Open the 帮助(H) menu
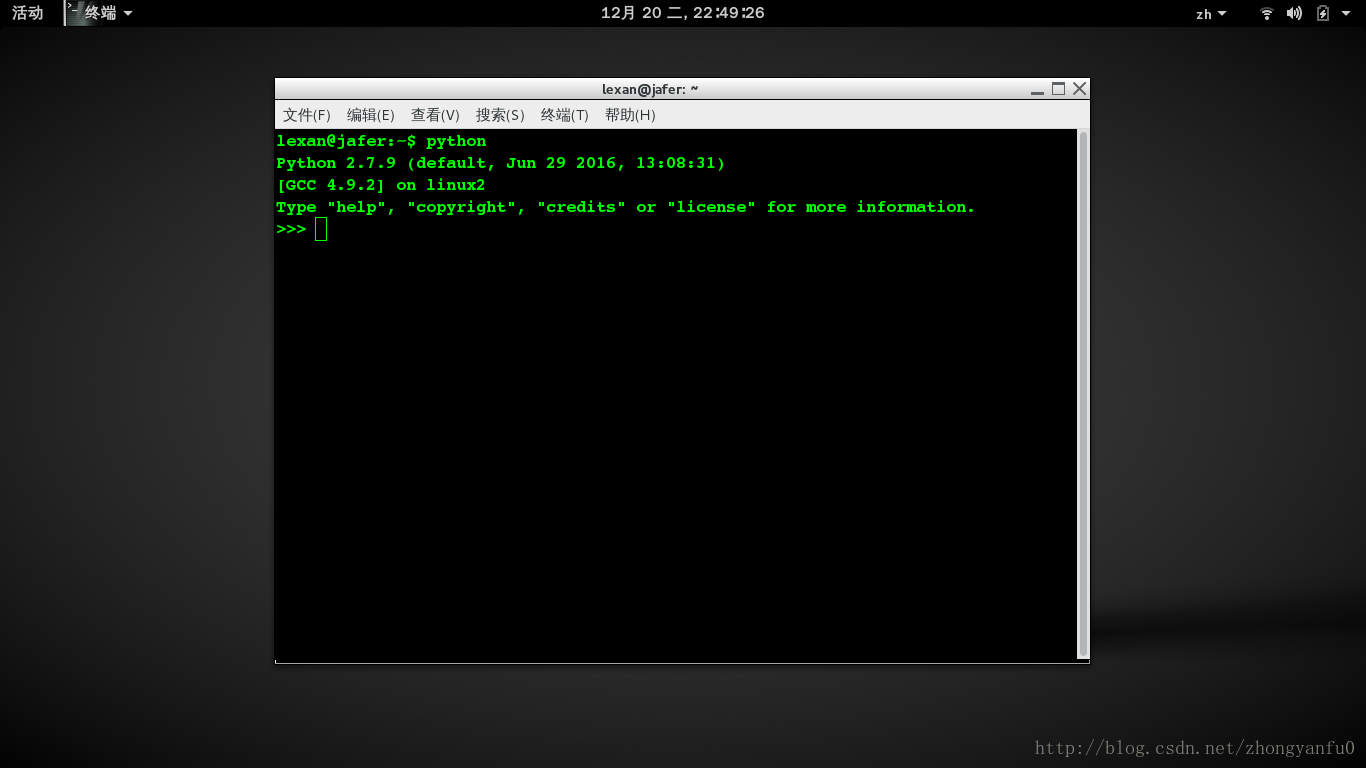Viewport: 1366px width, 768px height. coord(630,115)
